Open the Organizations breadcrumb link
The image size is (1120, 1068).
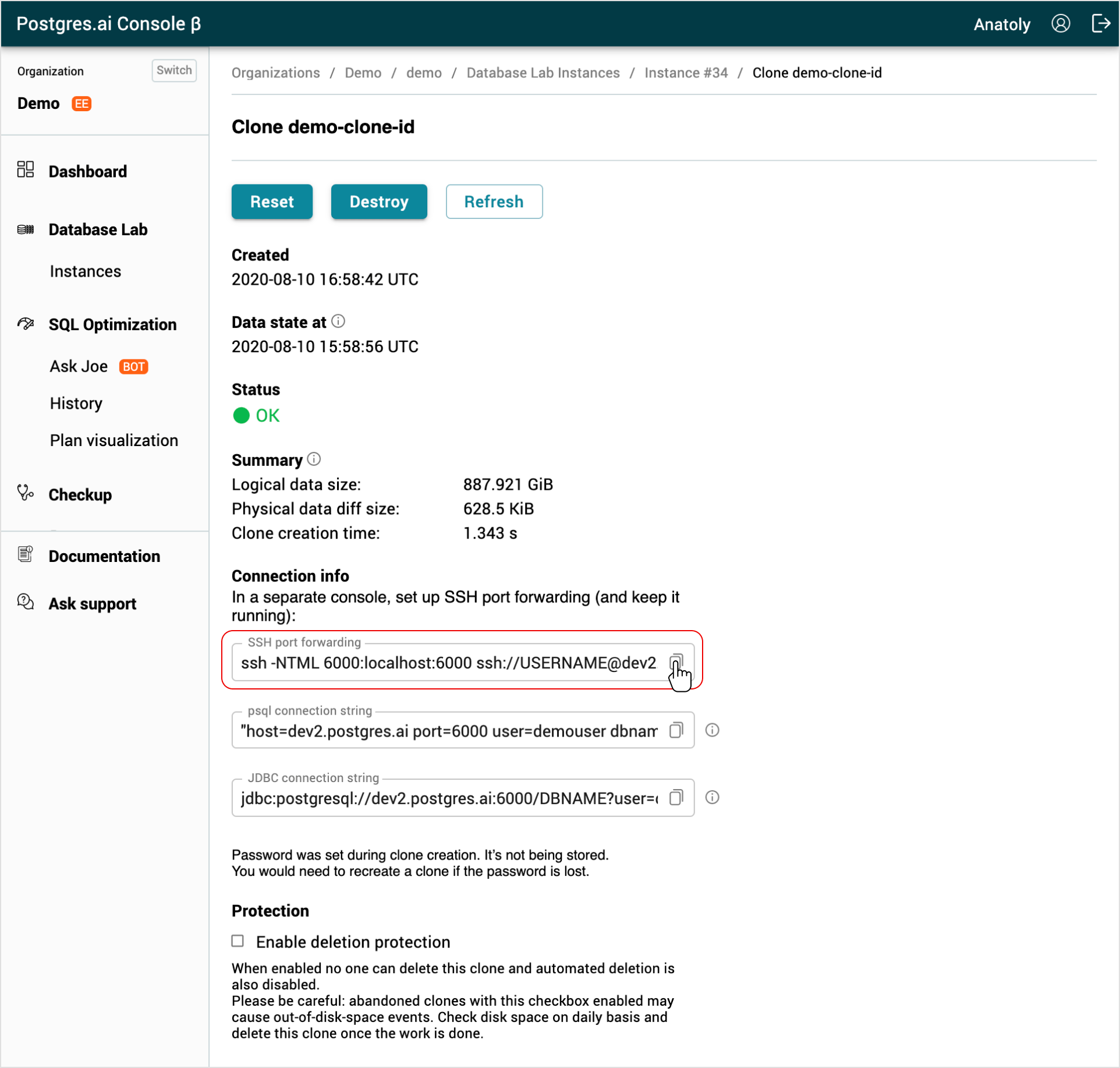pos(275,73)
